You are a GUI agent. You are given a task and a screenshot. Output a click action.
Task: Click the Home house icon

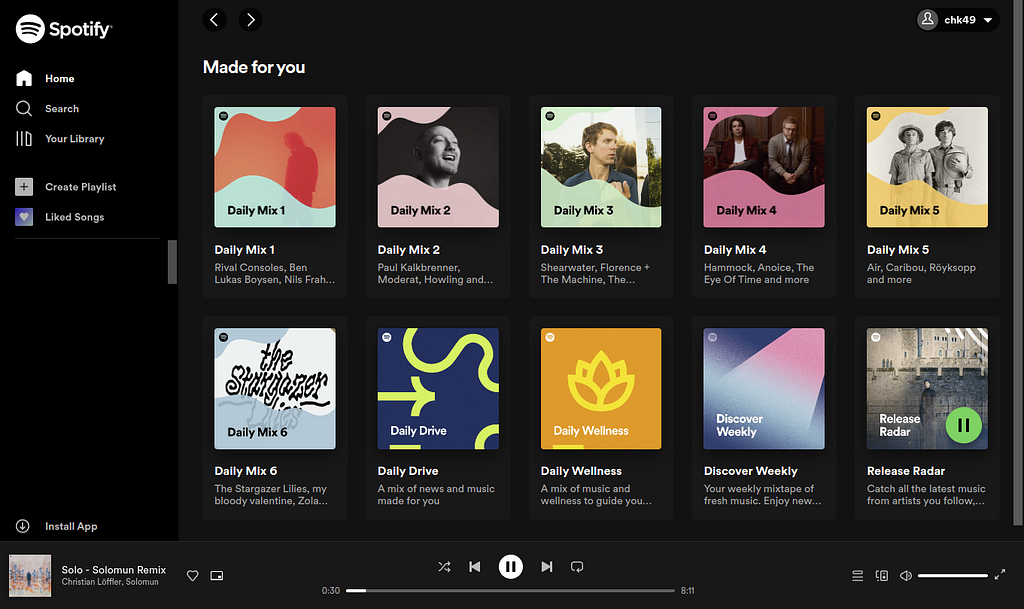[x=24, y=78]
